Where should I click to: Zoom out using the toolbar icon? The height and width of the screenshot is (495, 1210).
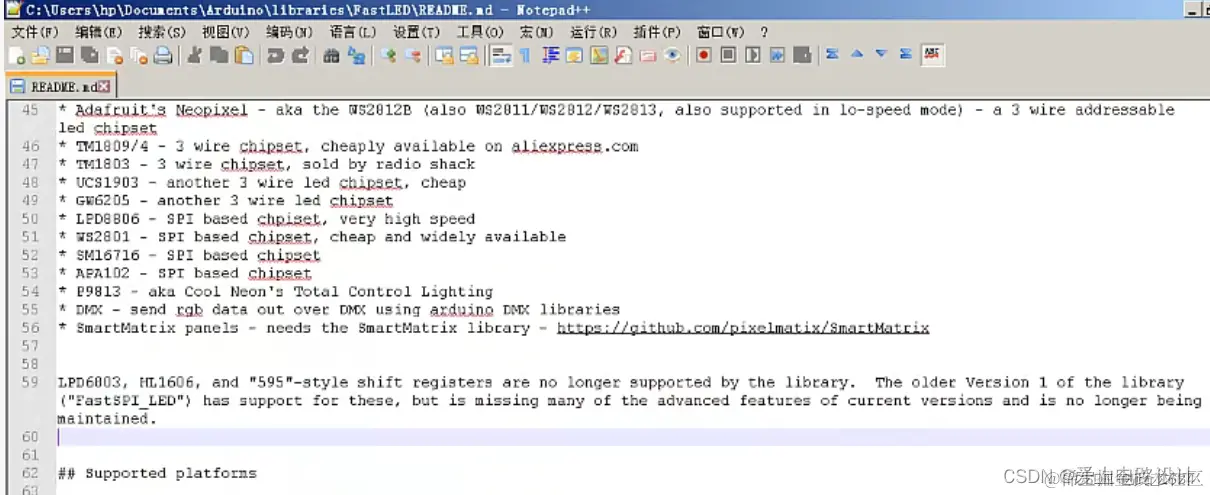point(412,55)
